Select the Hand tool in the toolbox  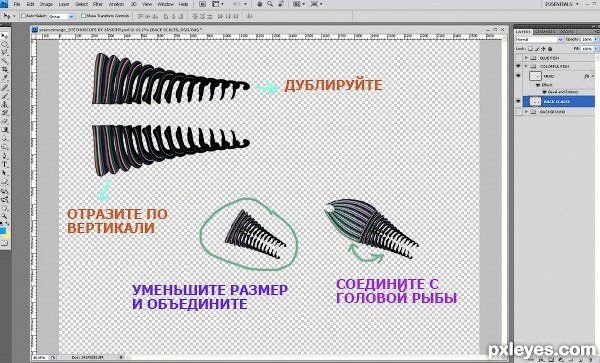(x=5, y=208)
